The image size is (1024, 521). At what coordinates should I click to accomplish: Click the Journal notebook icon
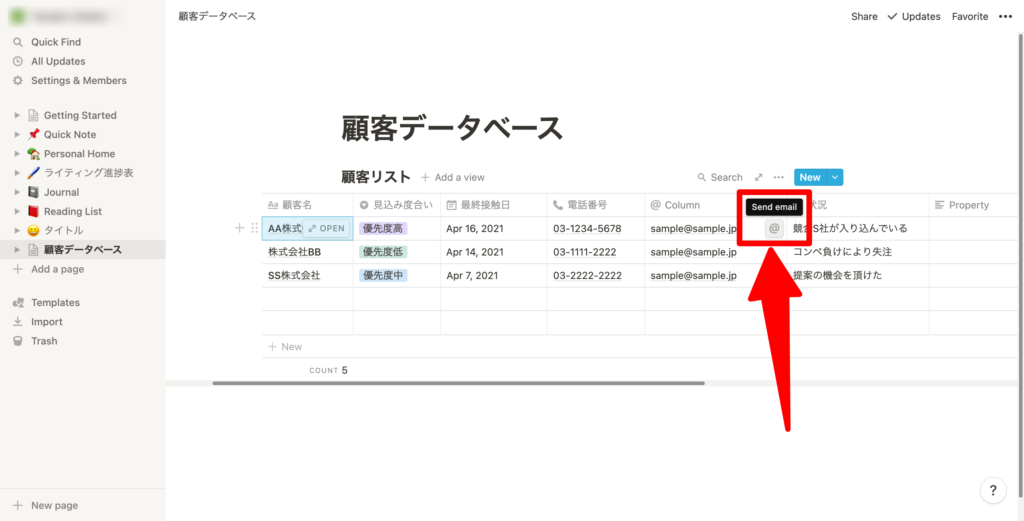coord(33,193)
